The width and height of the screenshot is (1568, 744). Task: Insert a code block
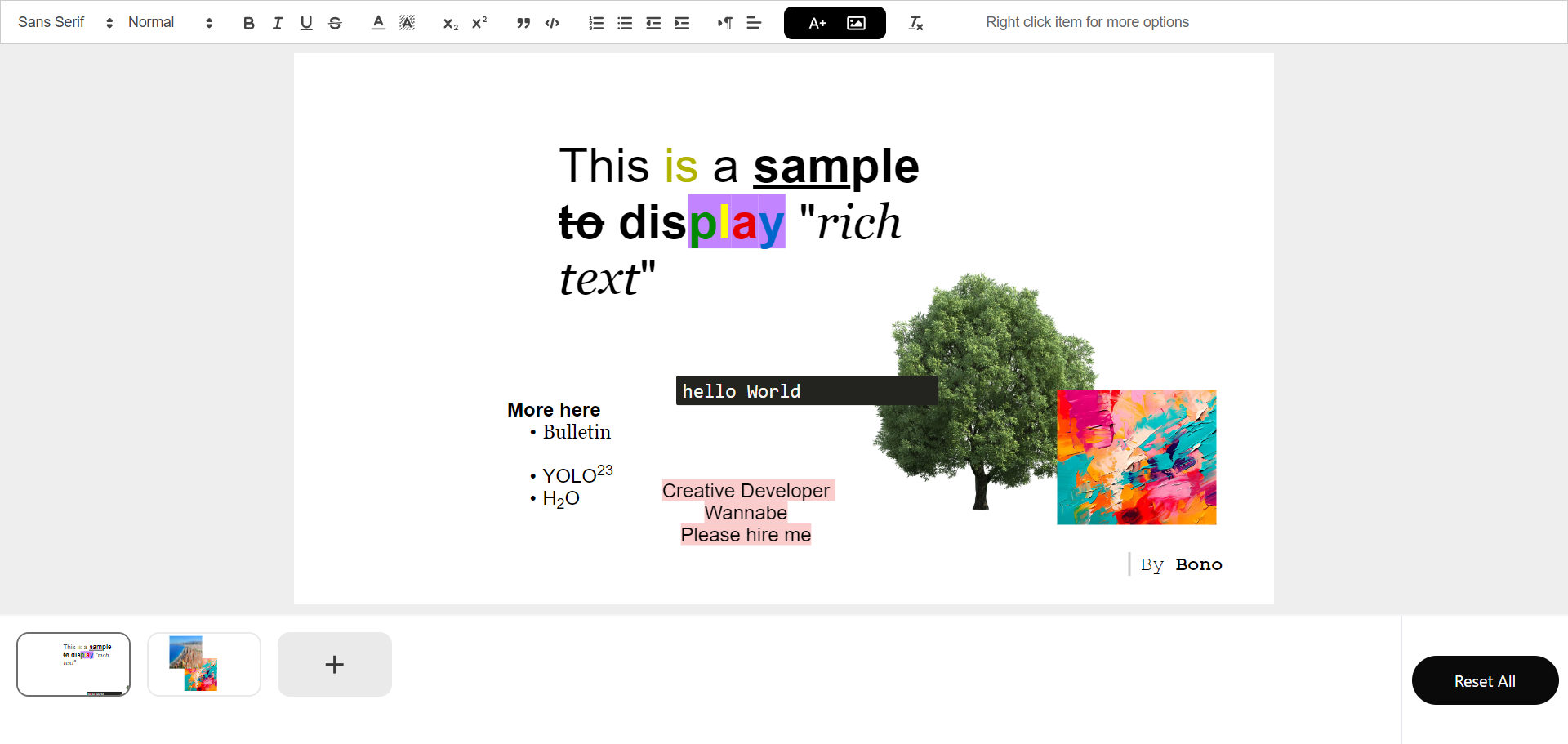(x=552, y=23)
